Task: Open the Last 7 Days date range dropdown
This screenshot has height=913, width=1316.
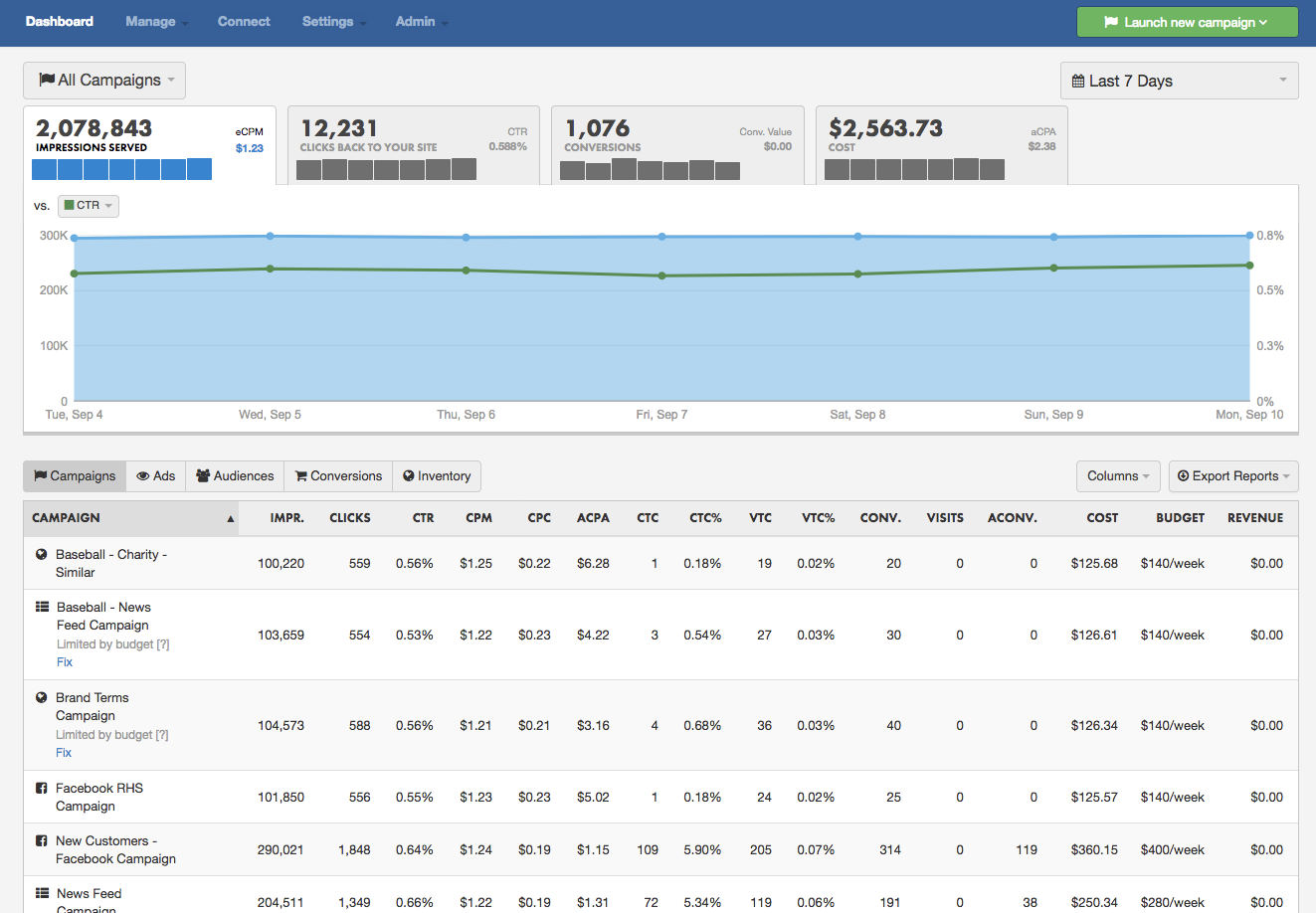Action: tap(1180, 81)
